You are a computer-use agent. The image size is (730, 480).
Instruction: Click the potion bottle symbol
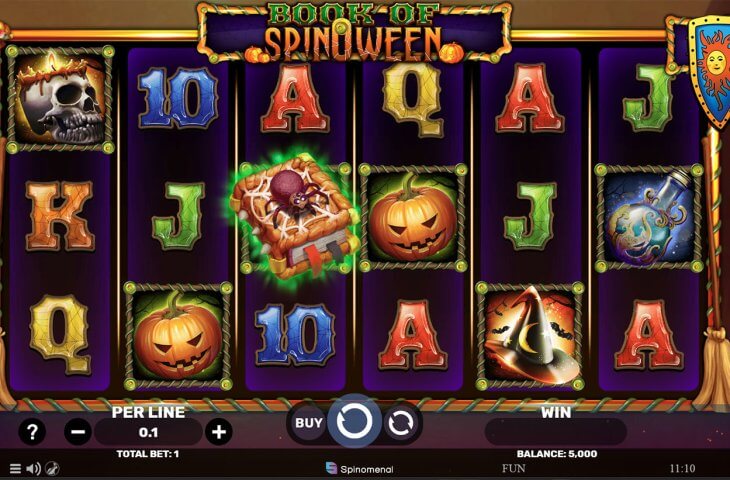point(649,217)
